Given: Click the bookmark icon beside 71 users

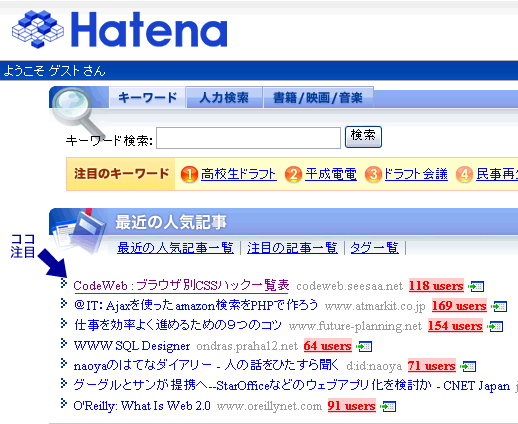Looking at the screenshot, I should click(x=468, y=366).
